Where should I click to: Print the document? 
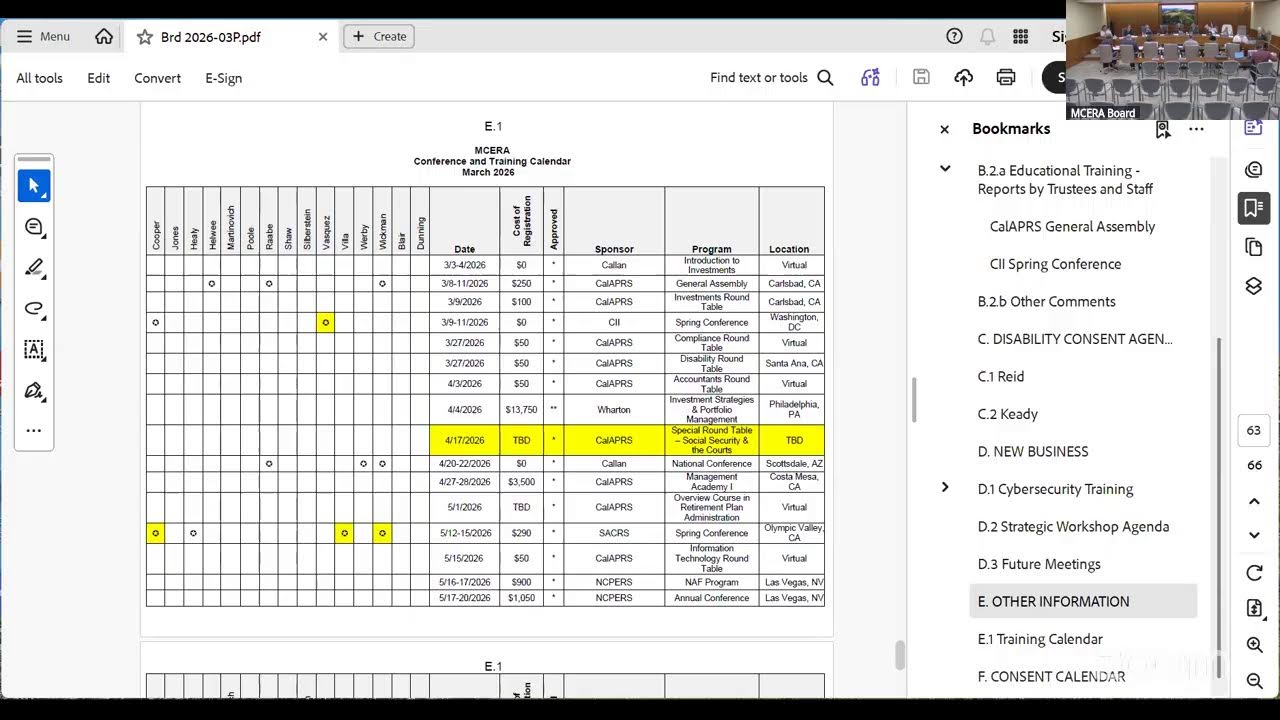(1006, 78)
